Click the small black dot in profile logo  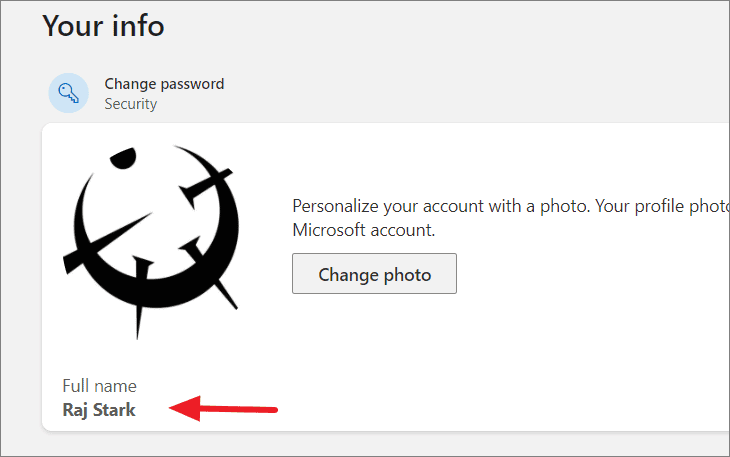click(123, 158)
